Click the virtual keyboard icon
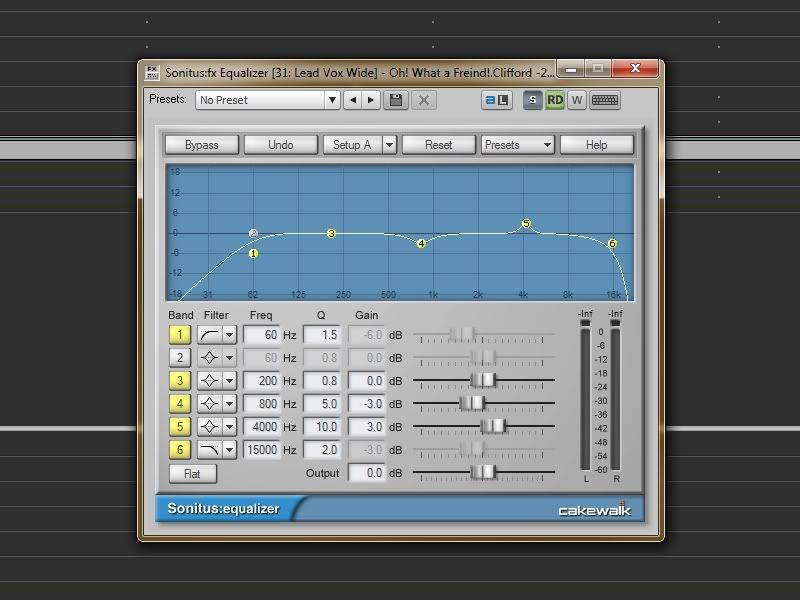Viewport: 800px width, 600px height. pos(604,100)
